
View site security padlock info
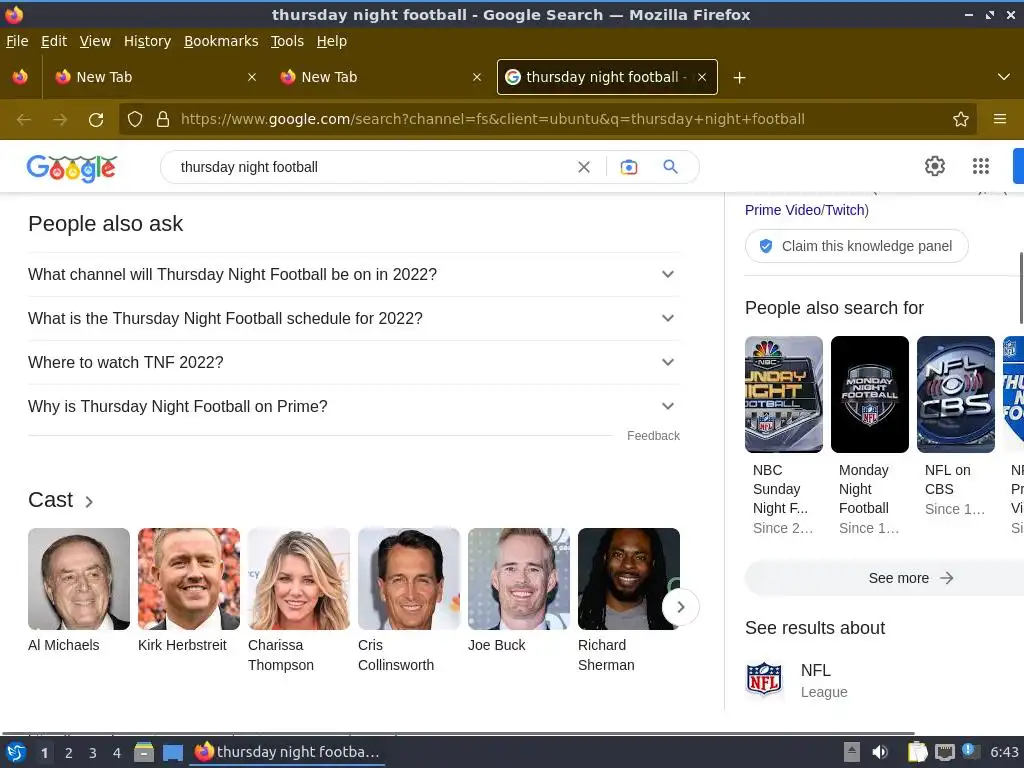pyautogui.click(x=163, y=120)
